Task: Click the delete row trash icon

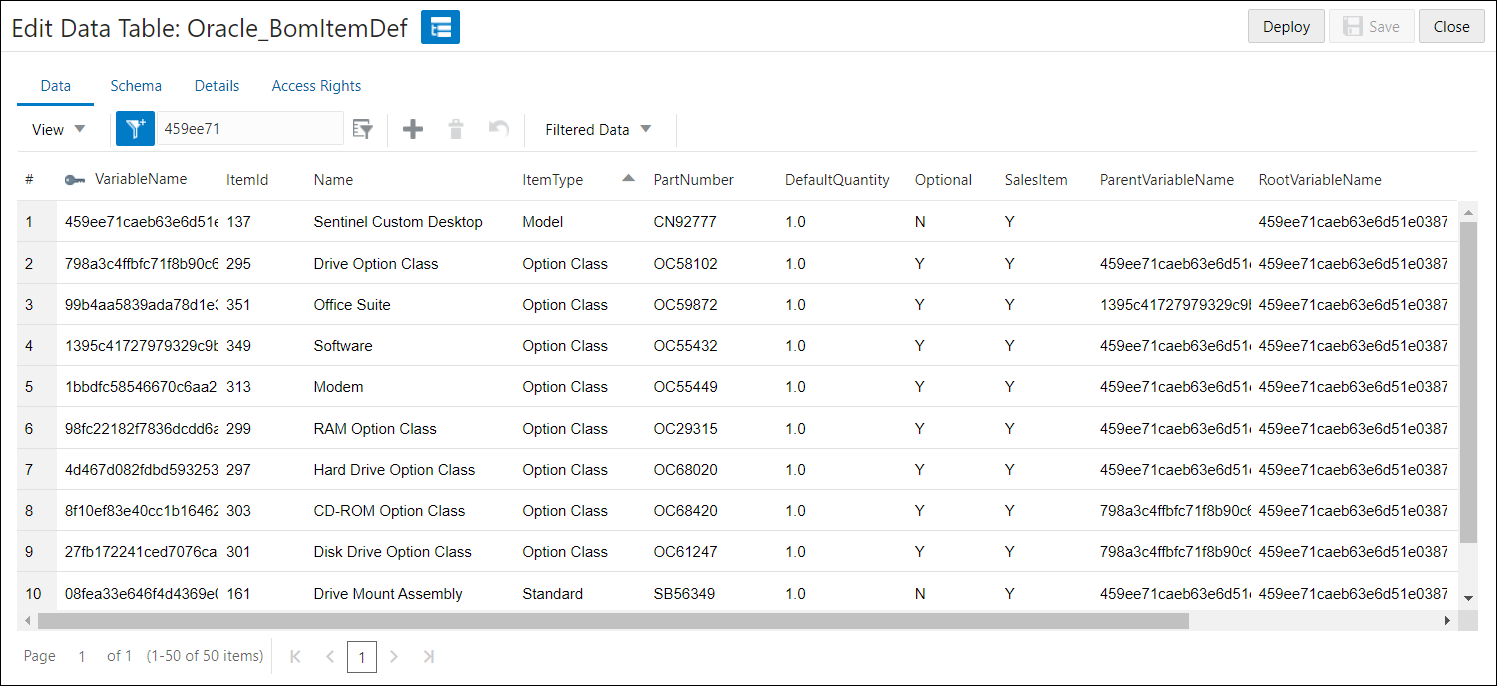Action: click(455, 129)
